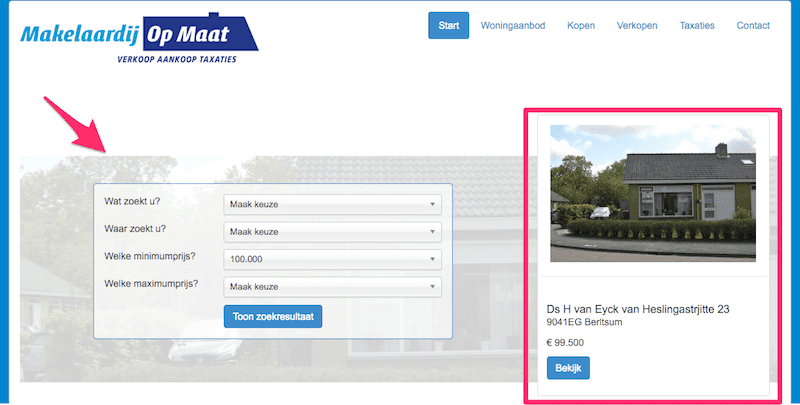Click the Toon zoekresultaat button
This screenshot has width=800, height=405.
273,317
